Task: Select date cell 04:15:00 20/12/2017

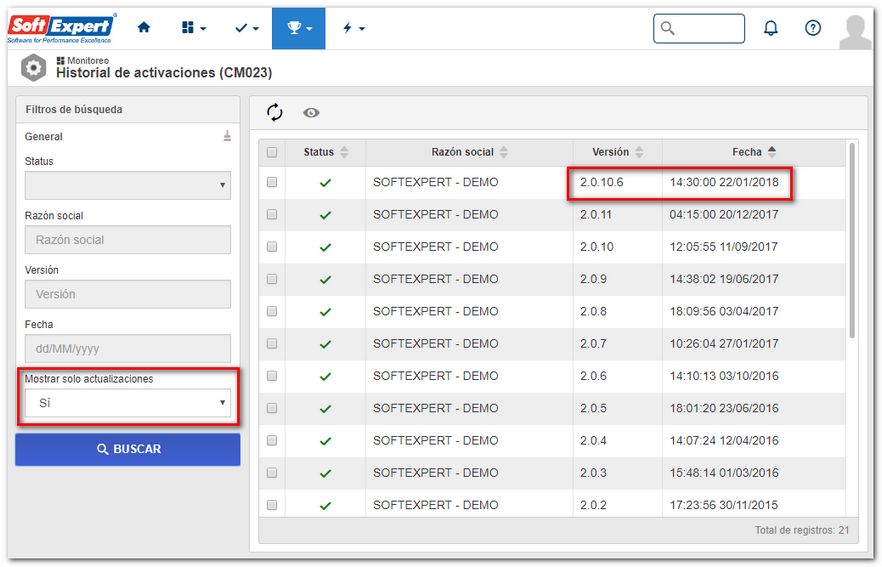Action: click(x=724, y=214)
